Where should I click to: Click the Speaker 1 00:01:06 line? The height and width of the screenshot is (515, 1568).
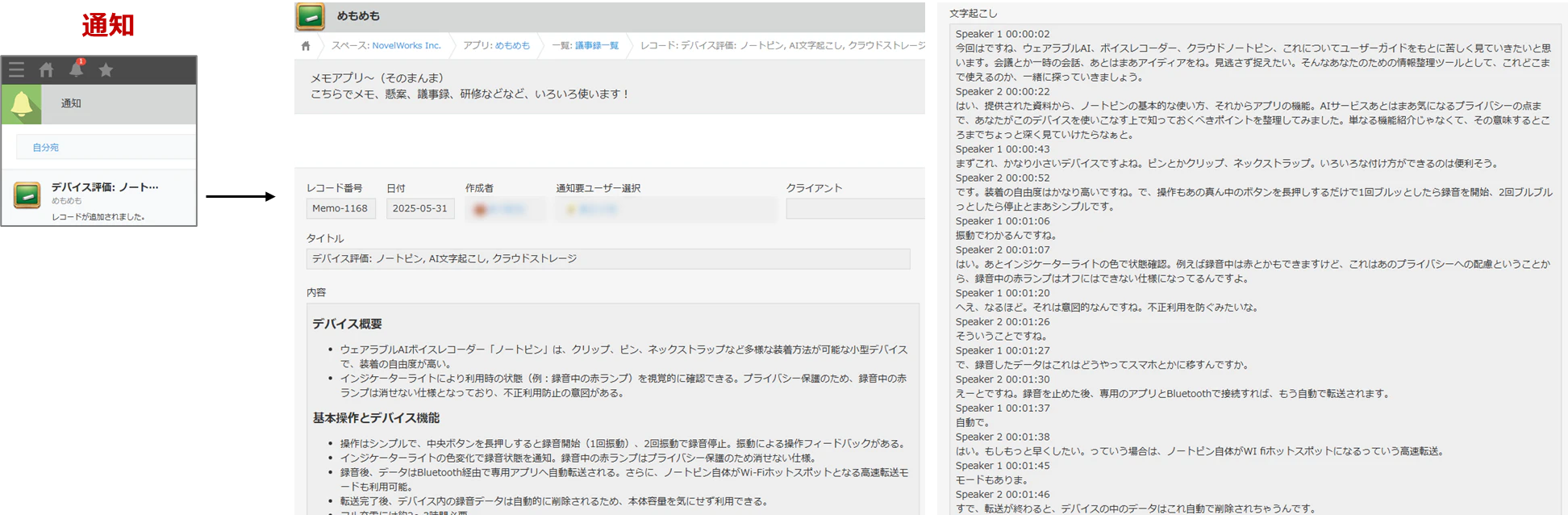click(x=1003, y=221)
